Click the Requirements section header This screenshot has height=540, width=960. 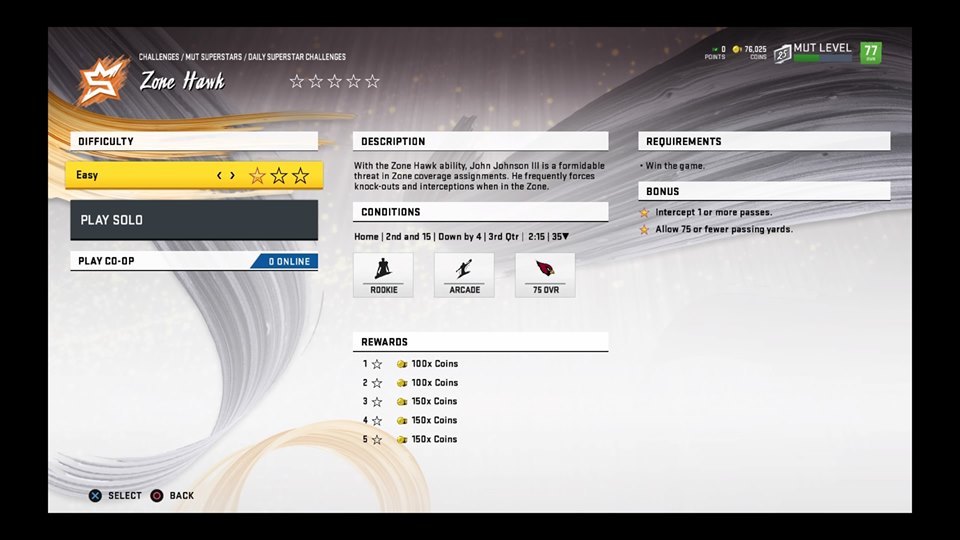click(764, 141)
